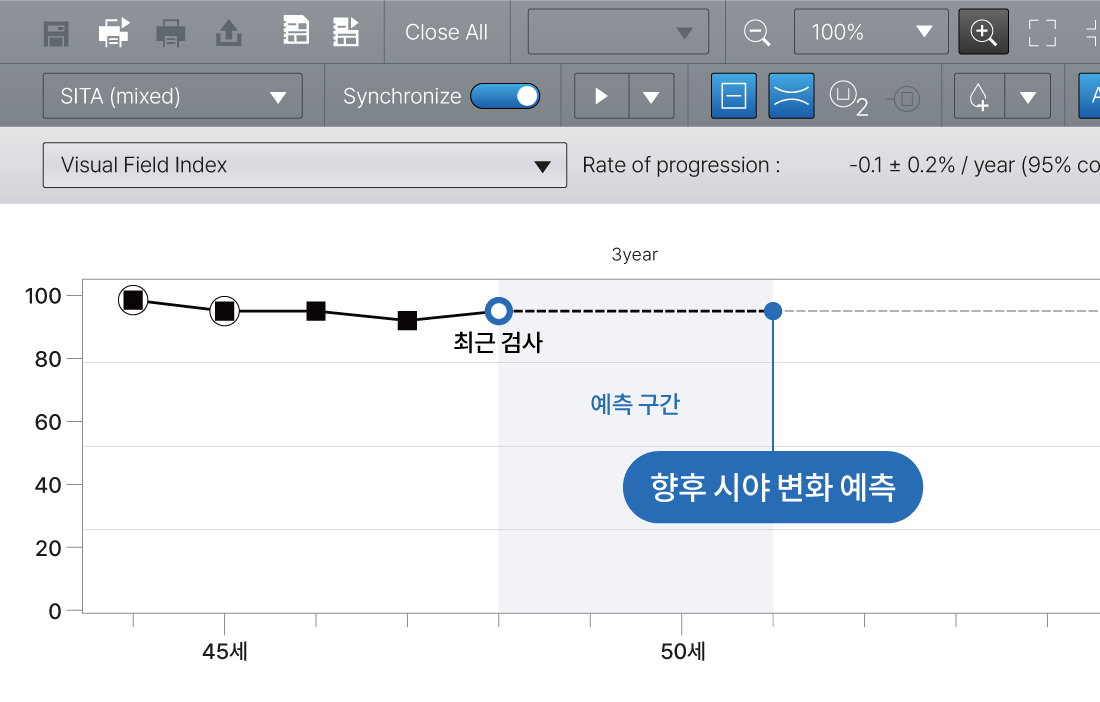
Task: Click the play arrow button
Action: point(601,96)
